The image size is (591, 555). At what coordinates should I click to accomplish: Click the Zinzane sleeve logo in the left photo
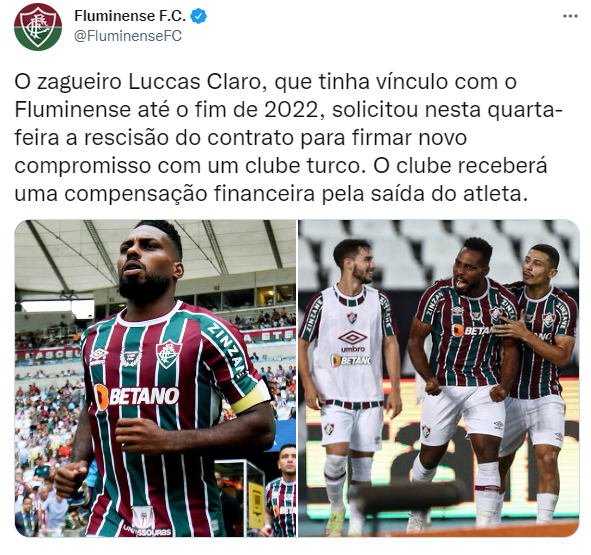[x=228, y=349]
